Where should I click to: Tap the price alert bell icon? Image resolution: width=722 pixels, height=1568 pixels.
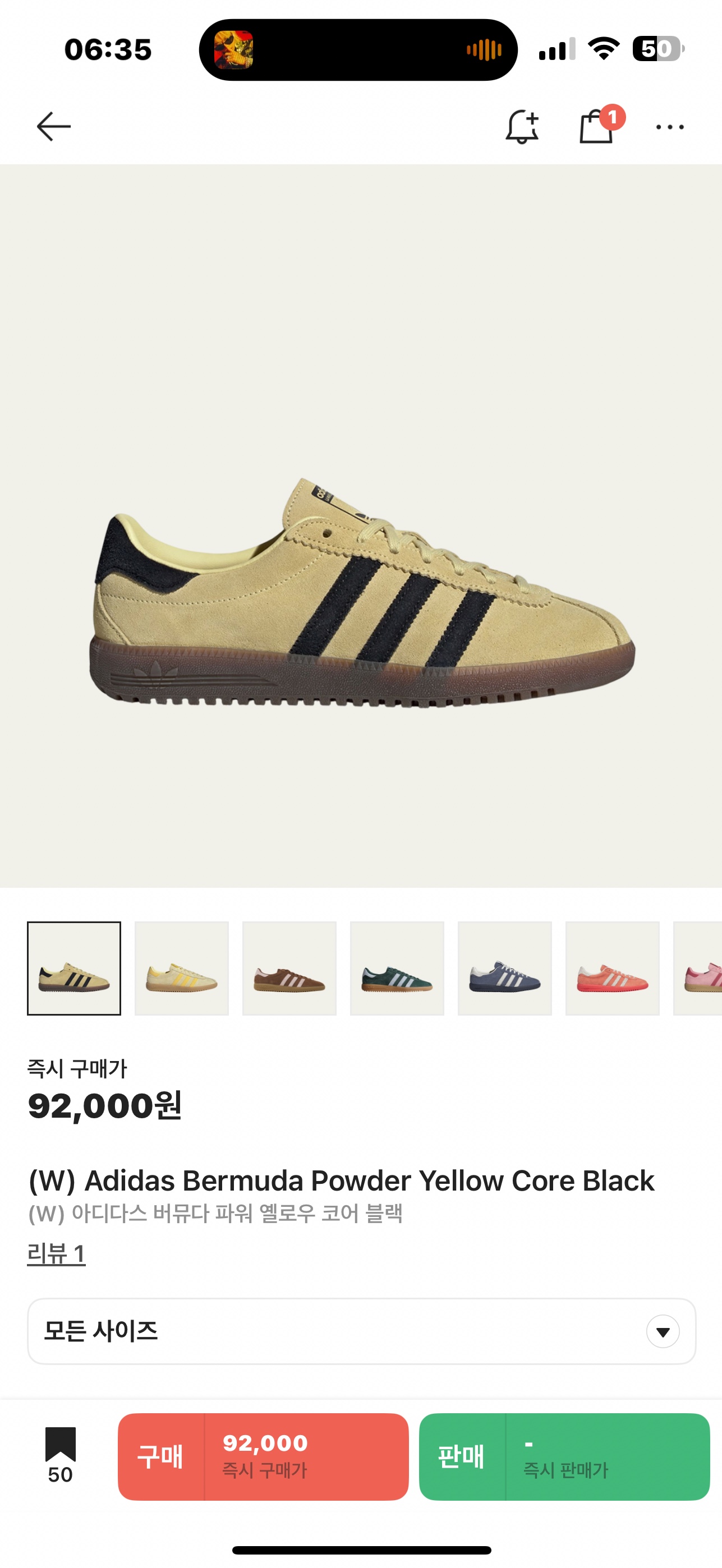pos(522,127)
